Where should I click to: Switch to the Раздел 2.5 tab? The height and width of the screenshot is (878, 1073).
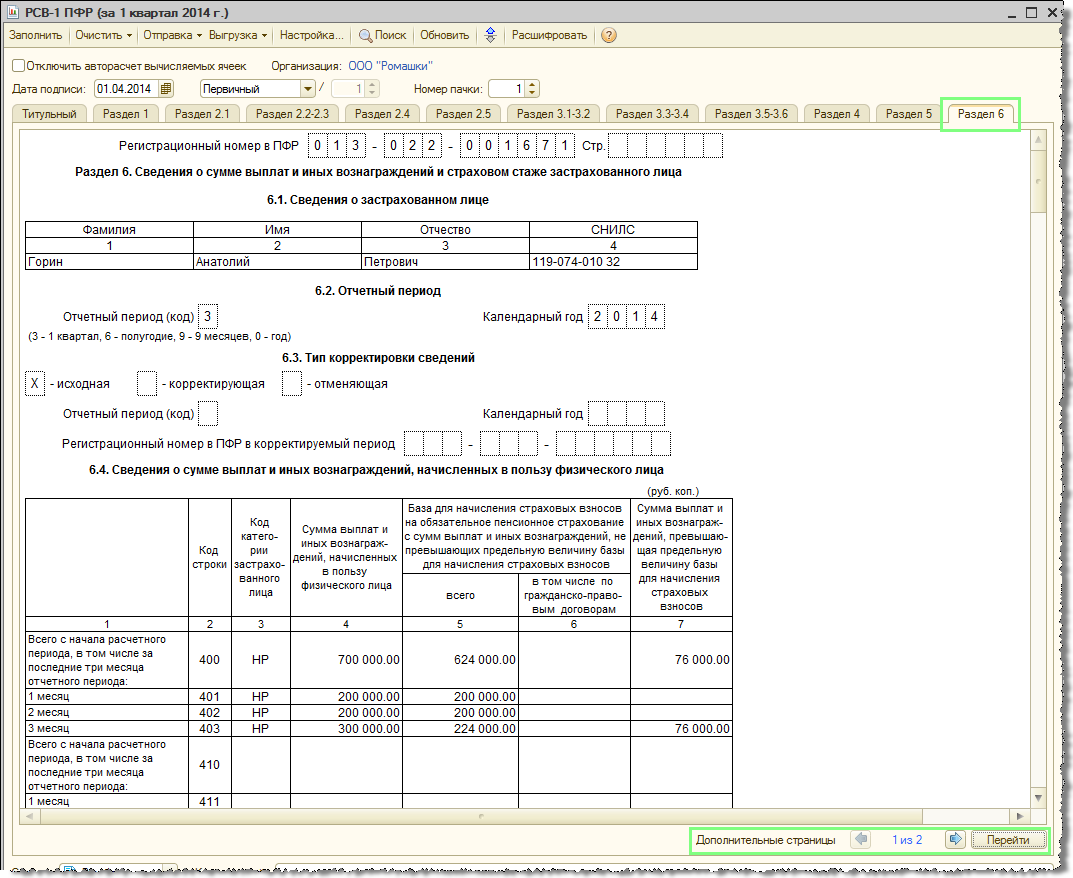[x=463, y=114]
